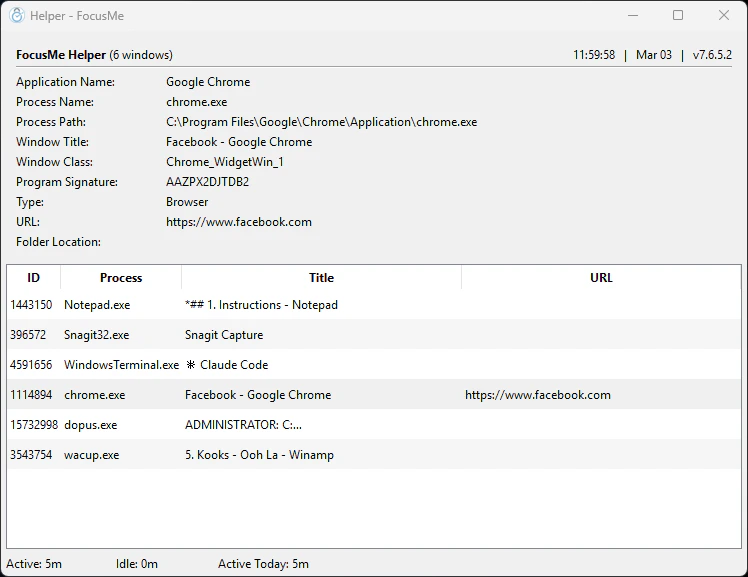This screenshot has height=577, width=748.
Task: Click the '*## 1. Instructions - Notepad' title
Action: click(x=261, y=305)
